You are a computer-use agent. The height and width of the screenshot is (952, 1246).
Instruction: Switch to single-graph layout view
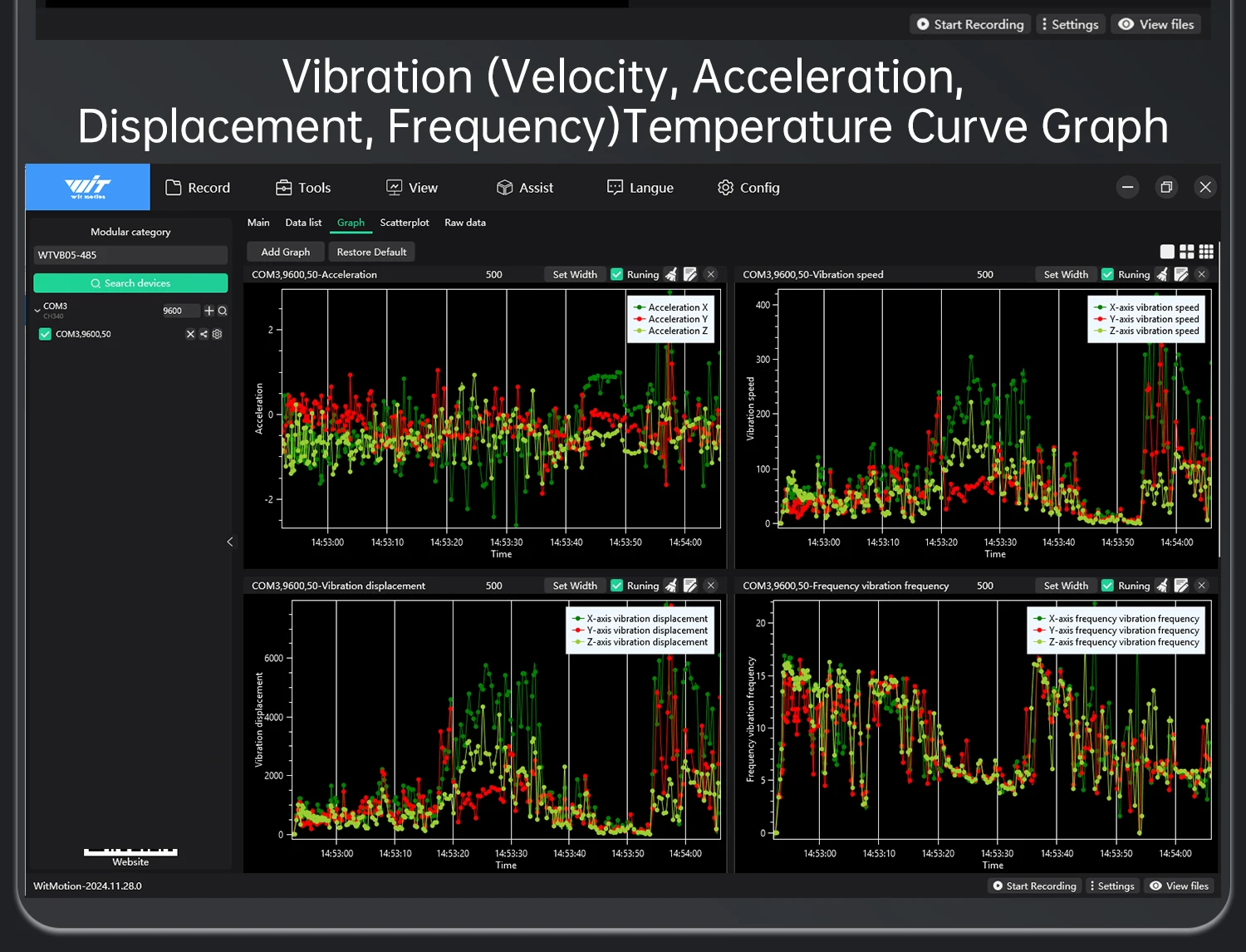coord(1167,252)
